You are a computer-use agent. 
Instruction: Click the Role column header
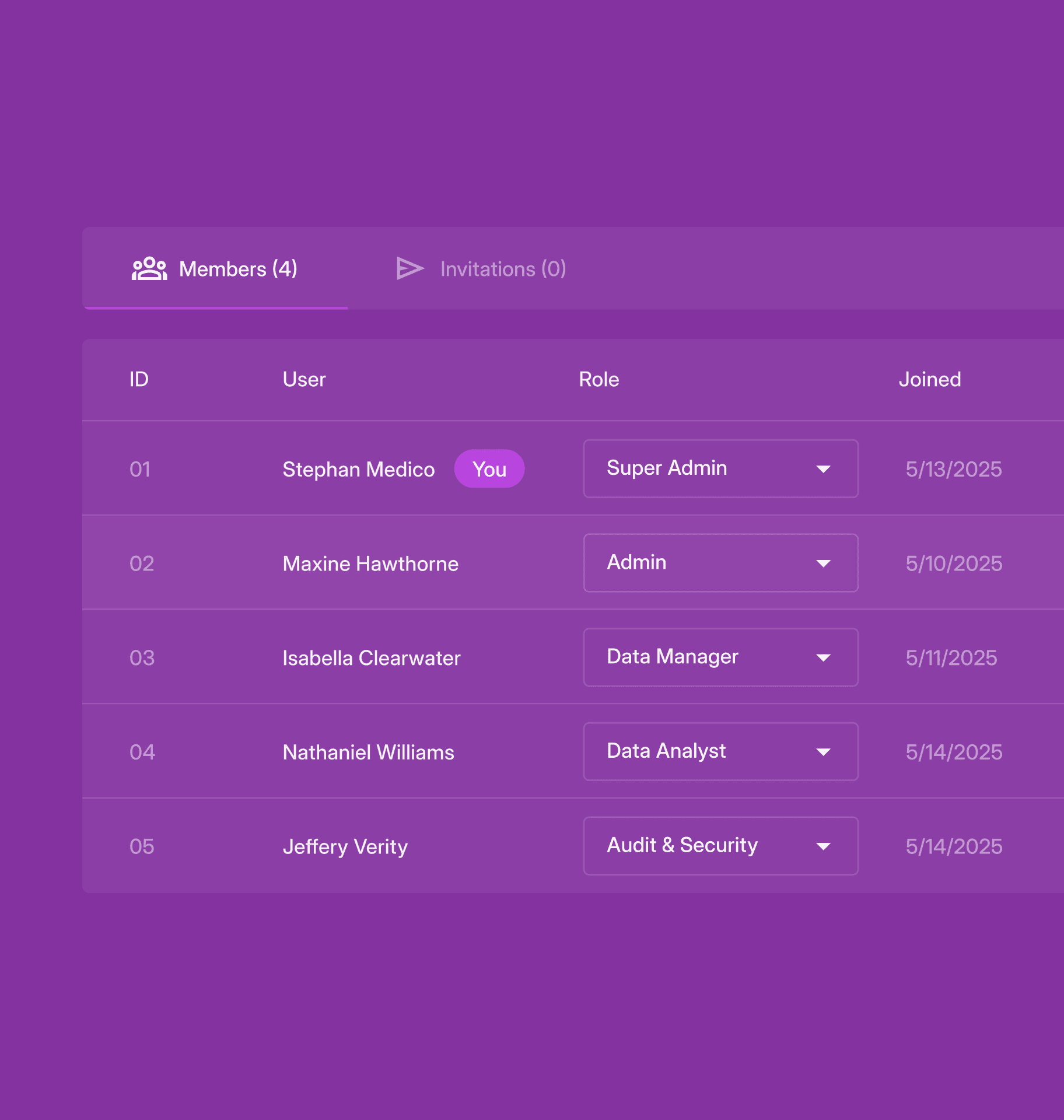pos(599,379)
